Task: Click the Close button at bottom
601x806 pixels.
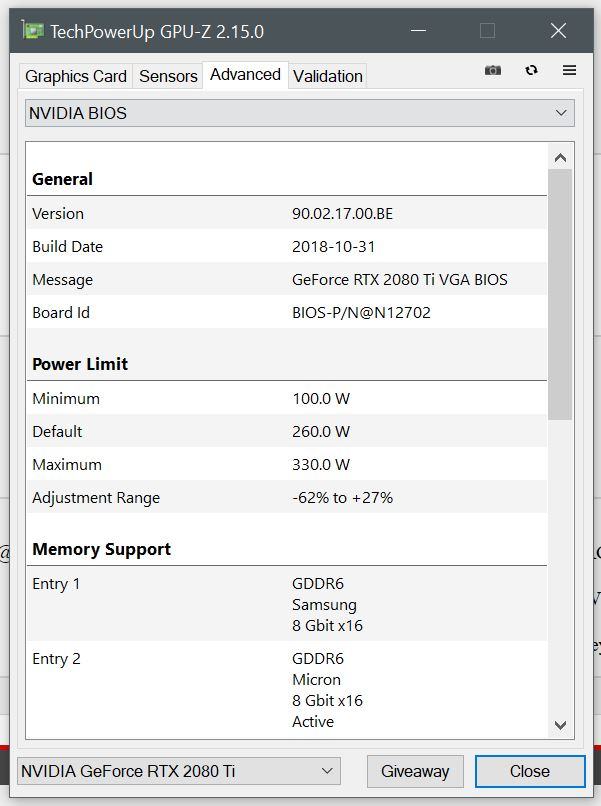Action: click(529, 771)
